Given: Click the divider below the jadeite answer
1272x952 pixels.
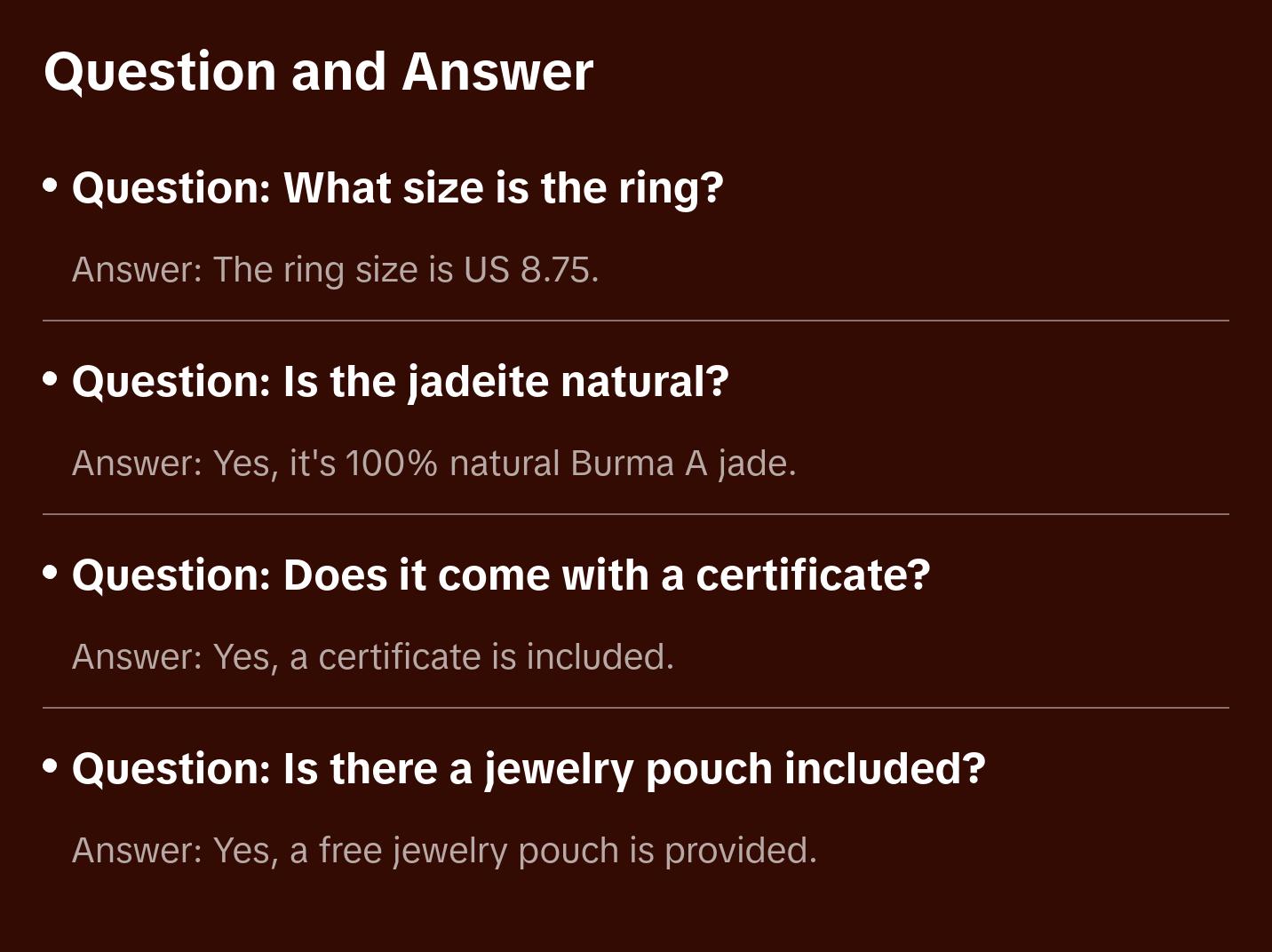Looking at the screenshot, I should (636, 514).
